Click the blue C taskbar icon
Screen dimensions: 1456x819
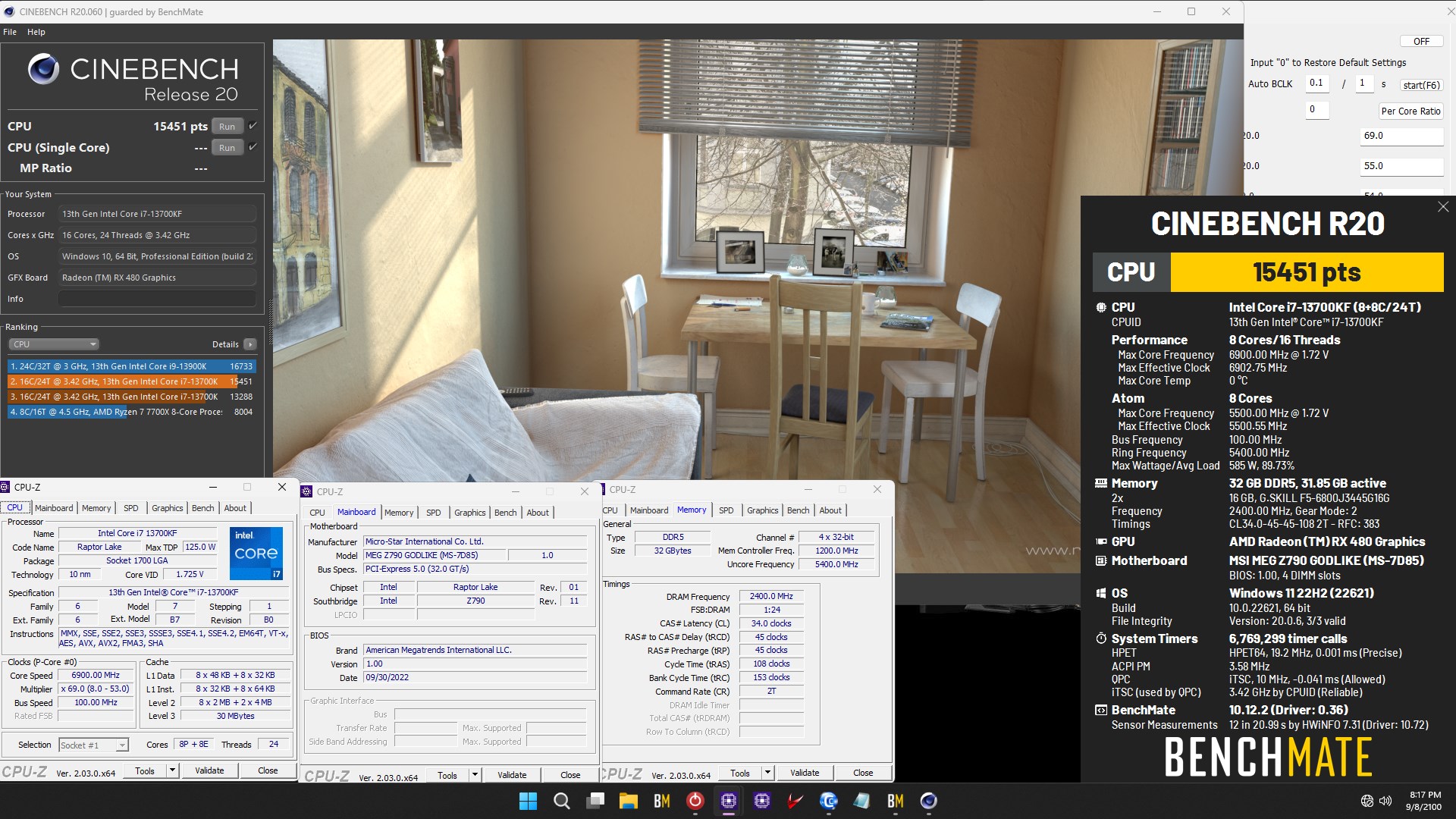click(828, 801)
